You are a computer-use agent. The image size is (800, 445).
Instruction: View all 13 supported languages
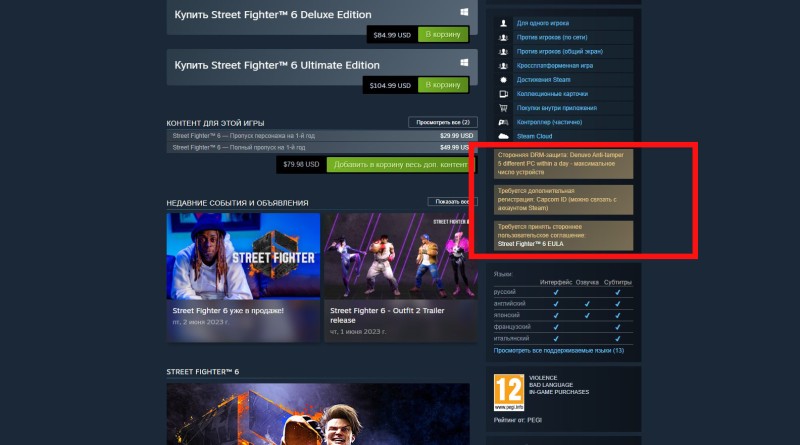559,351
